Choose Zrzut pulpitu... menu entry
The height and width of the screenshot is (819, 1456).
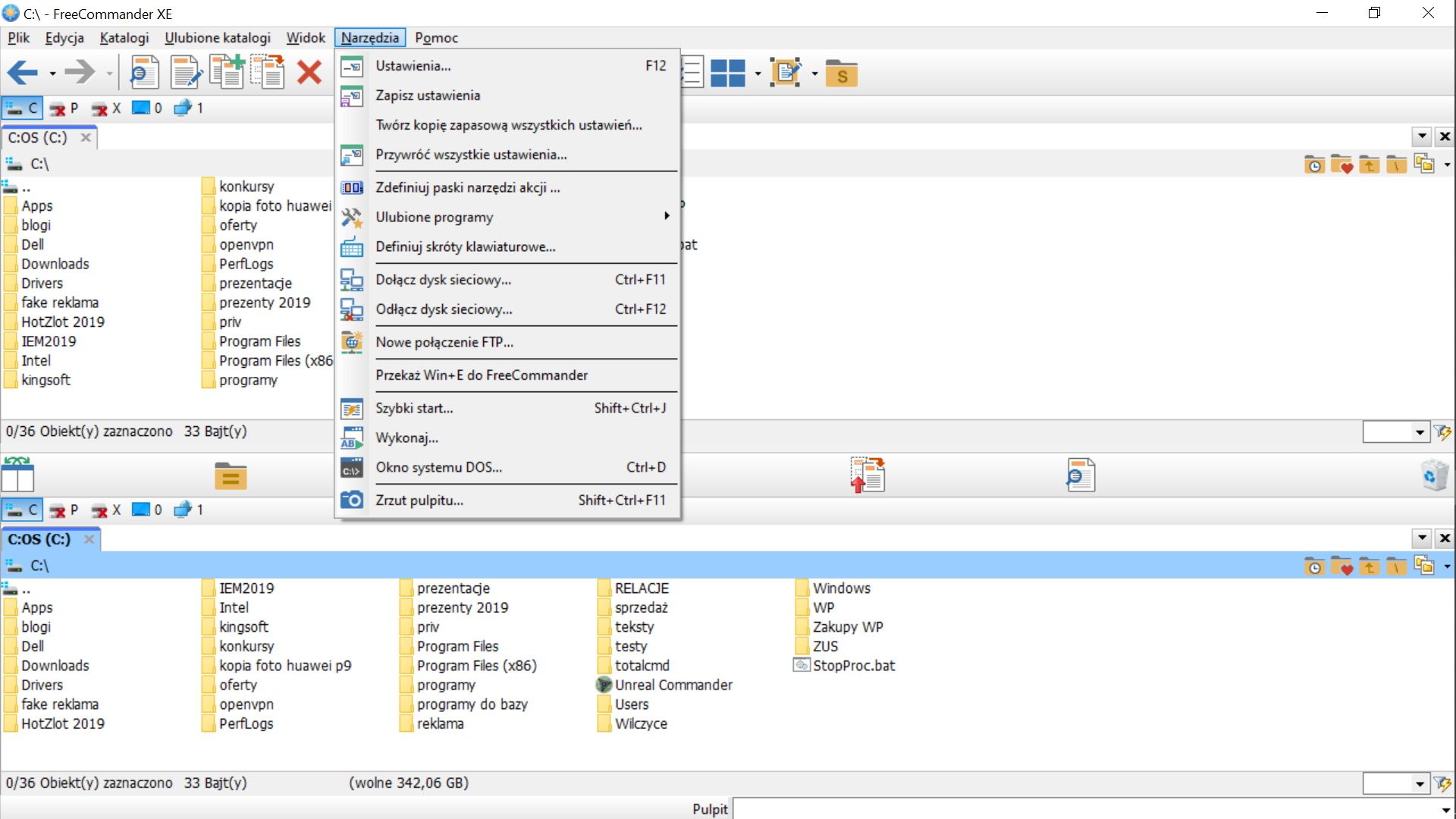507,500
